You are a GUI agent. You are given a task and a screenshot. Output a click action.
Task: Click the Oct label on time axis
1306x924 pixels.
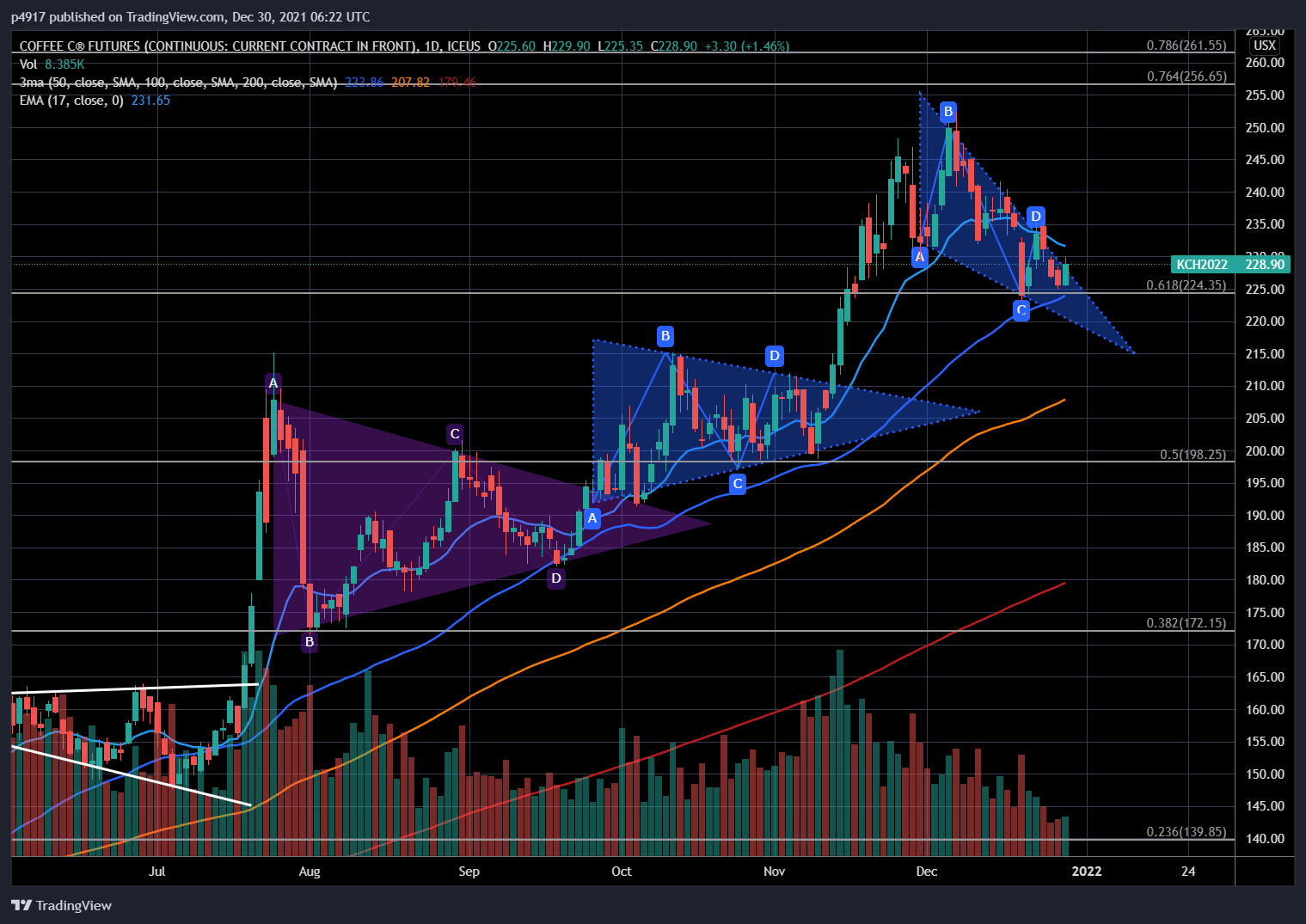click(x=621, y=872)
